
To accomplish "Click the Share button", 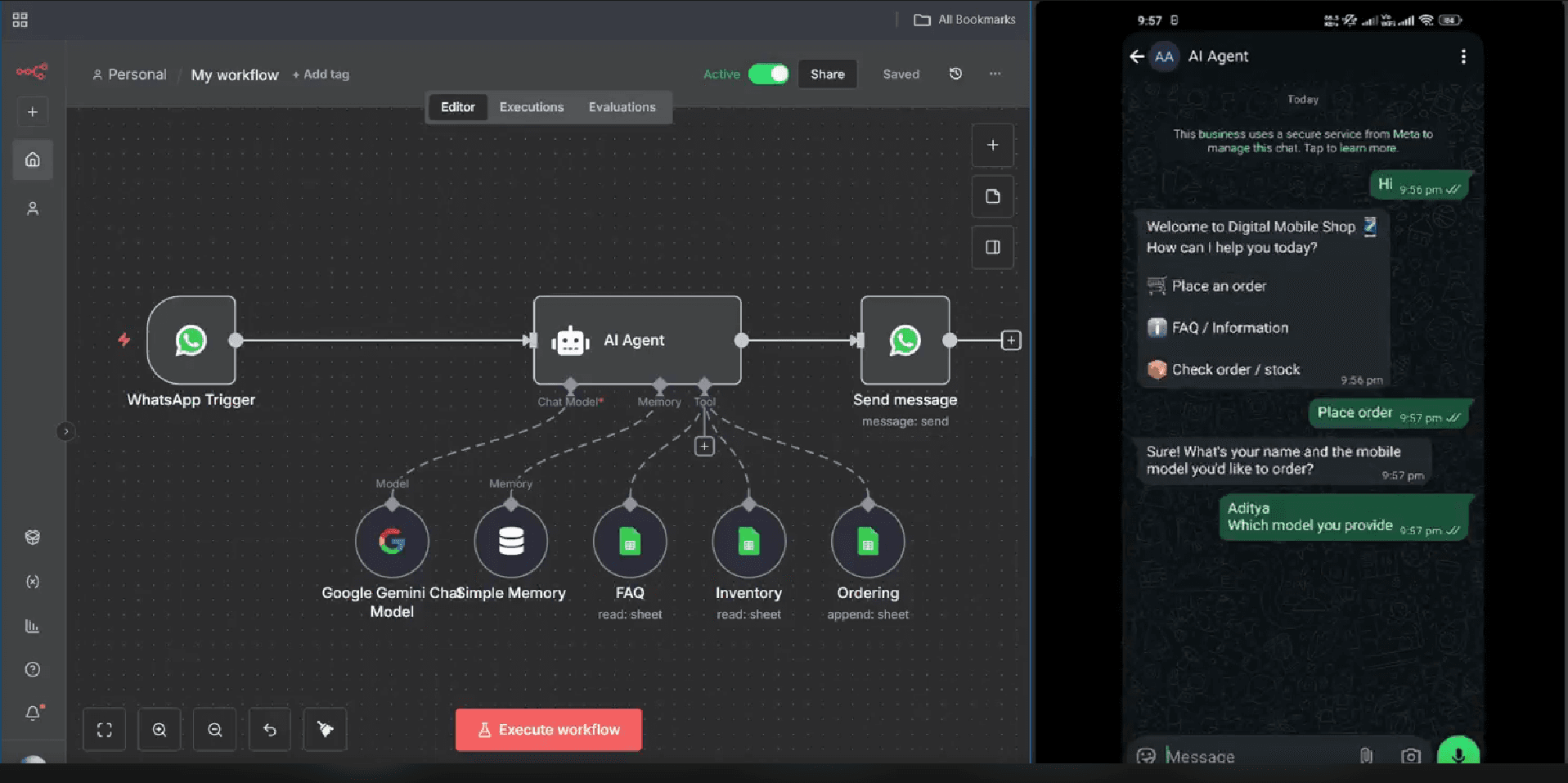I will (x=828, y=74).
